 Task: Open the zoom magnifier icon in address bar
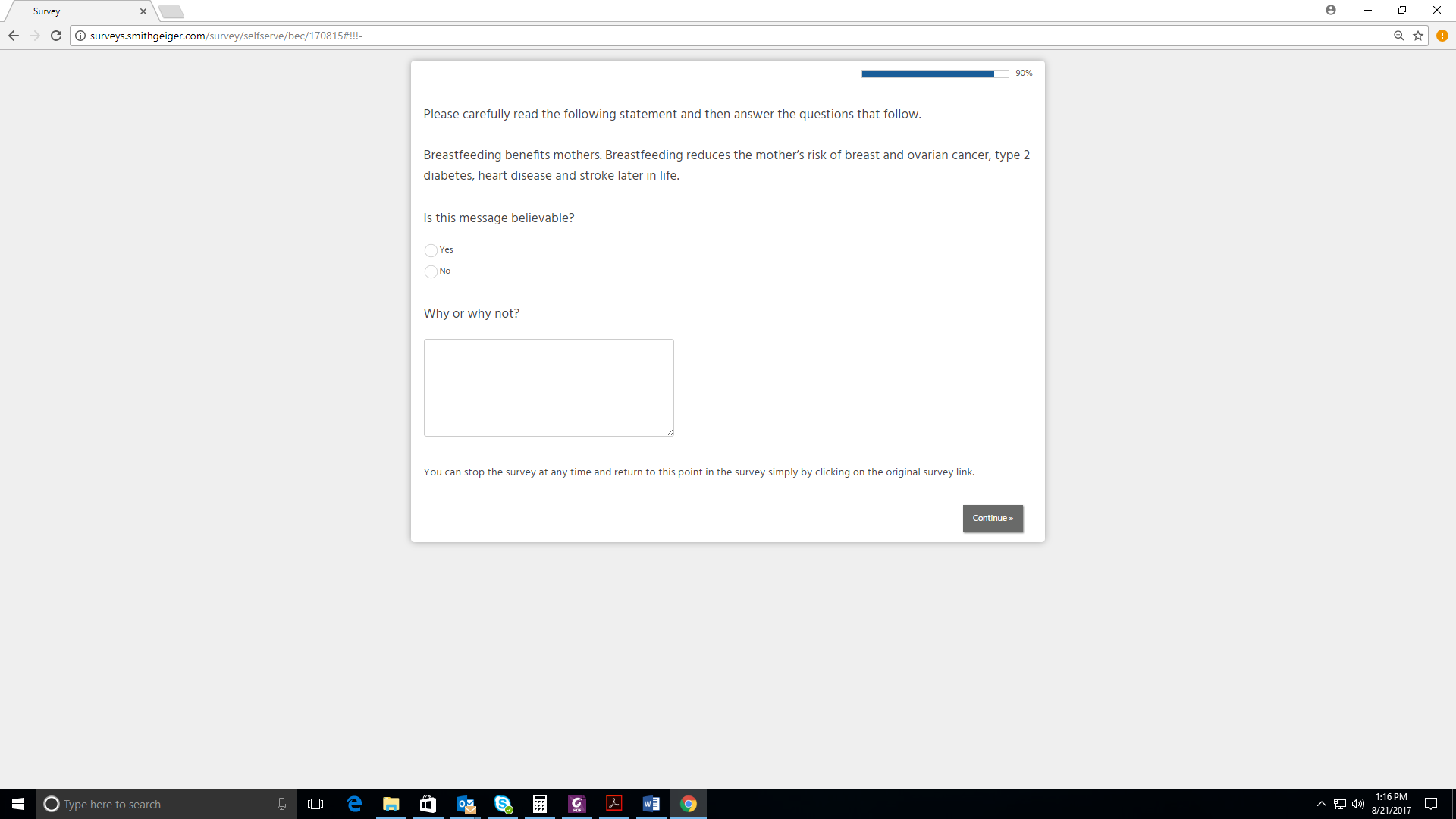pyautogui.click(x=1399, y=36)
